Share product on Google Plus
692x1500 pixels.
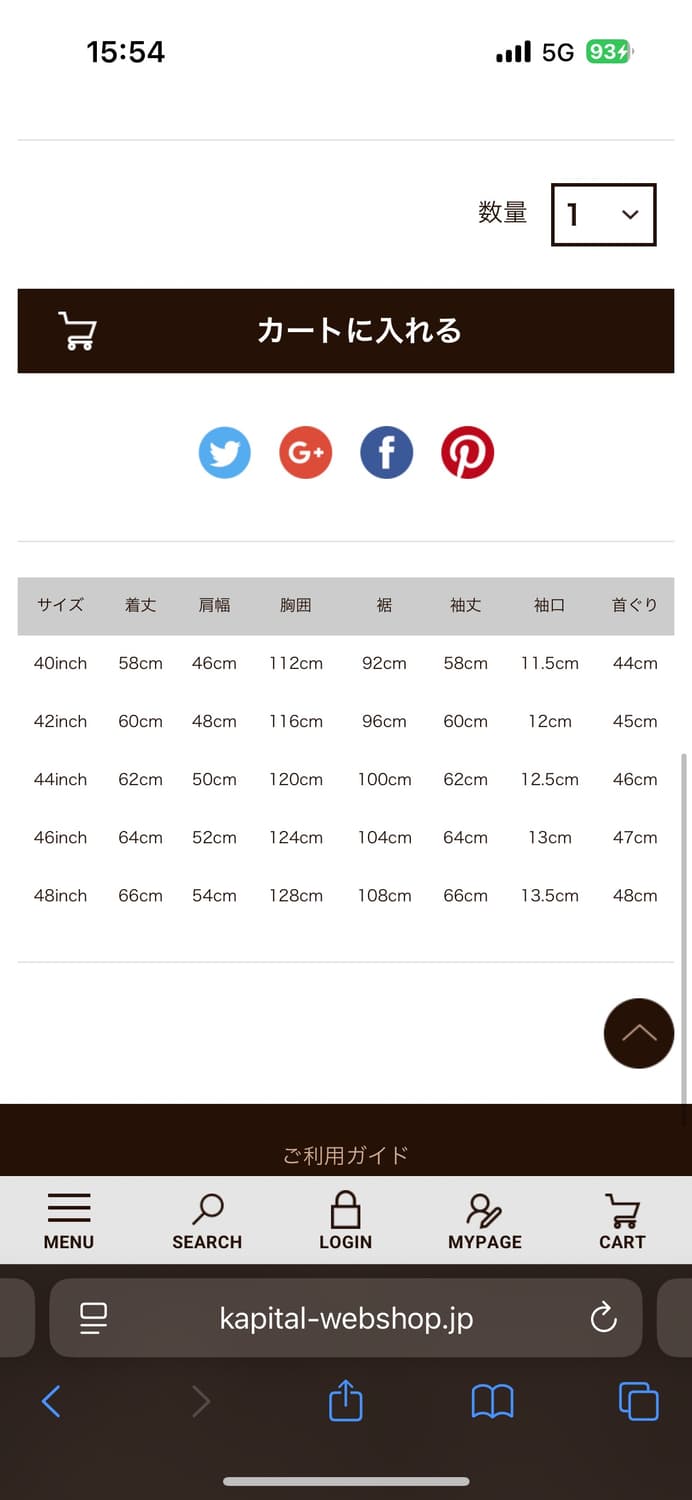(x=305, y=453)
